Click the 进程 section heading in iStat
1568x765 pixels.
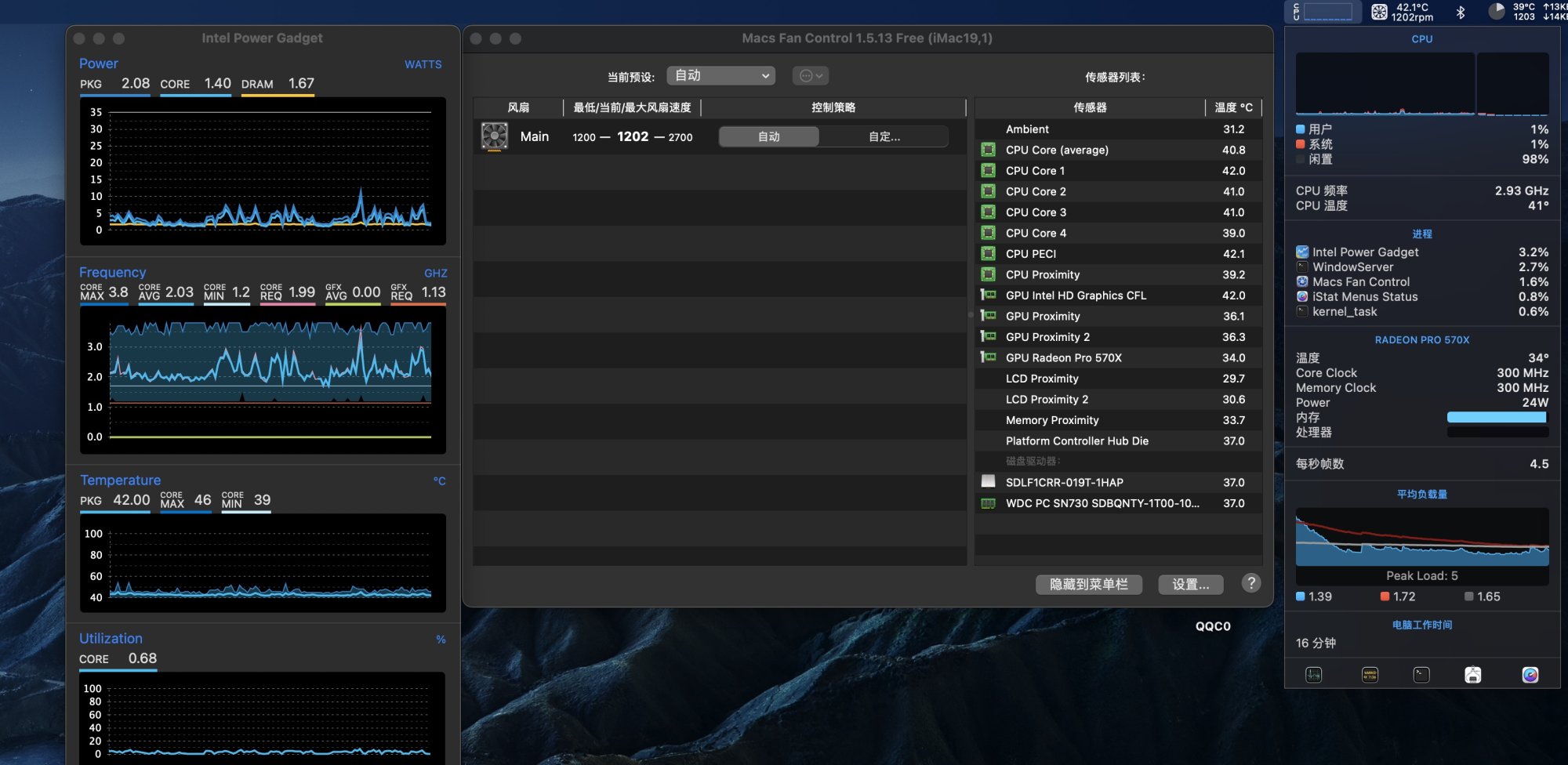[1422, 234]
